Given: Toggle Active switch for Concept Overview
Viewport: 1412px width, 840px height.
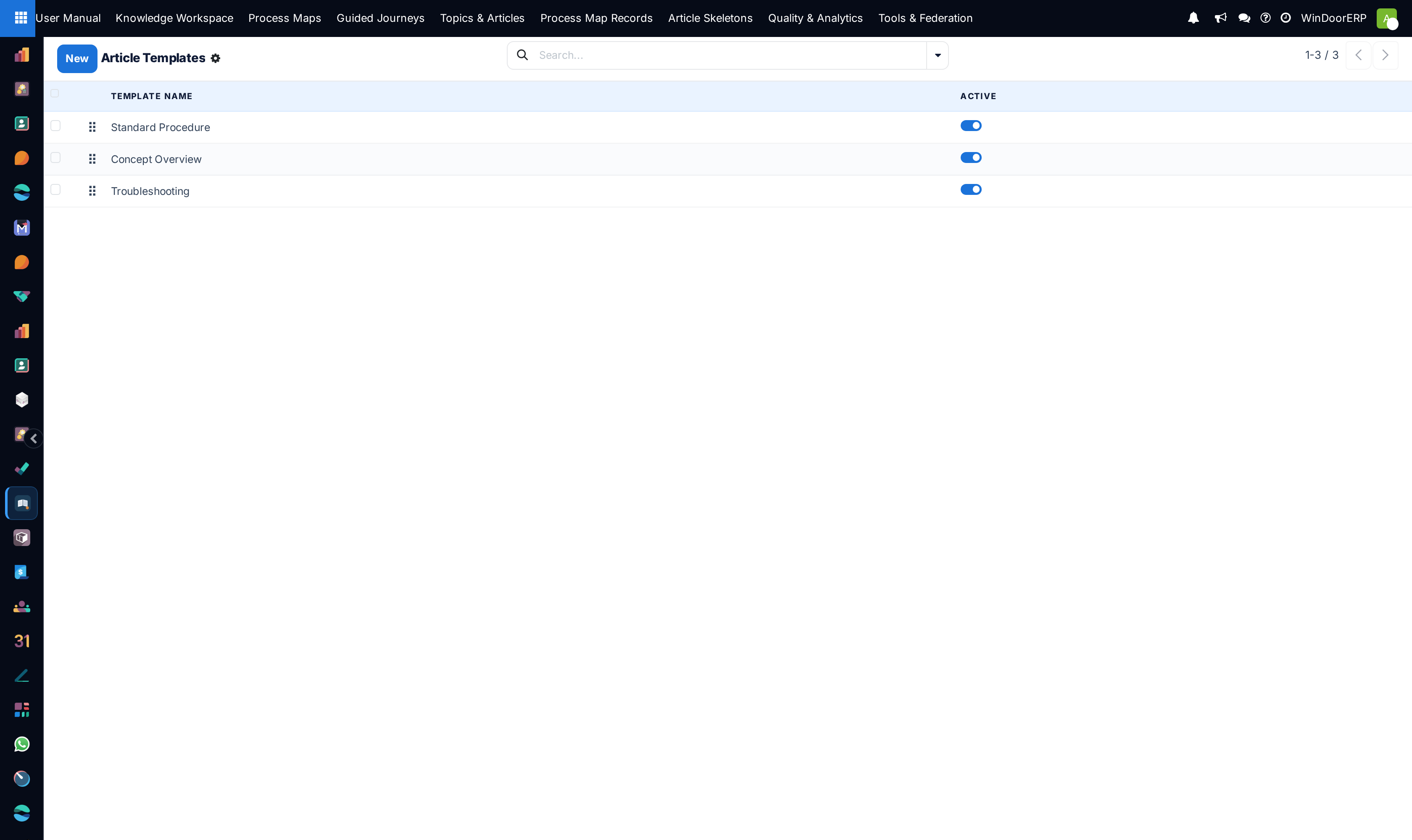Looking at the screenshot, I should pyautogui.click(x=971, y=157).
